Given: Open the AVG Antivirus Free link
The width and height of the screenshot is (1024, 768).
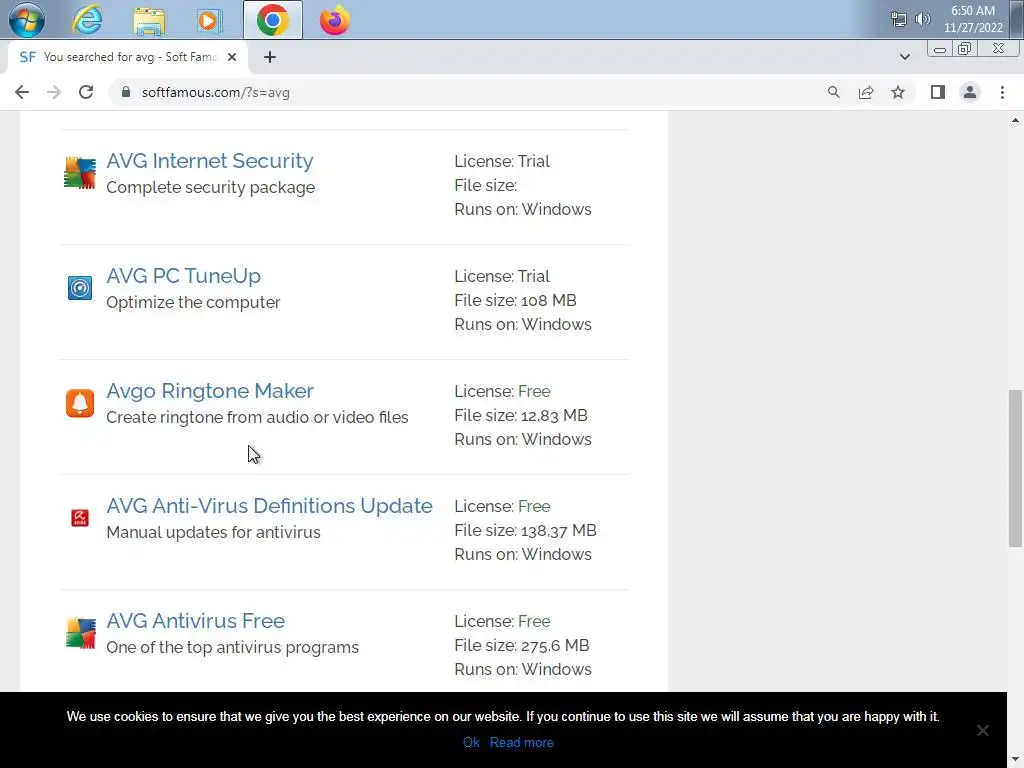Looking at the screenshot, I should coord(195,620).
